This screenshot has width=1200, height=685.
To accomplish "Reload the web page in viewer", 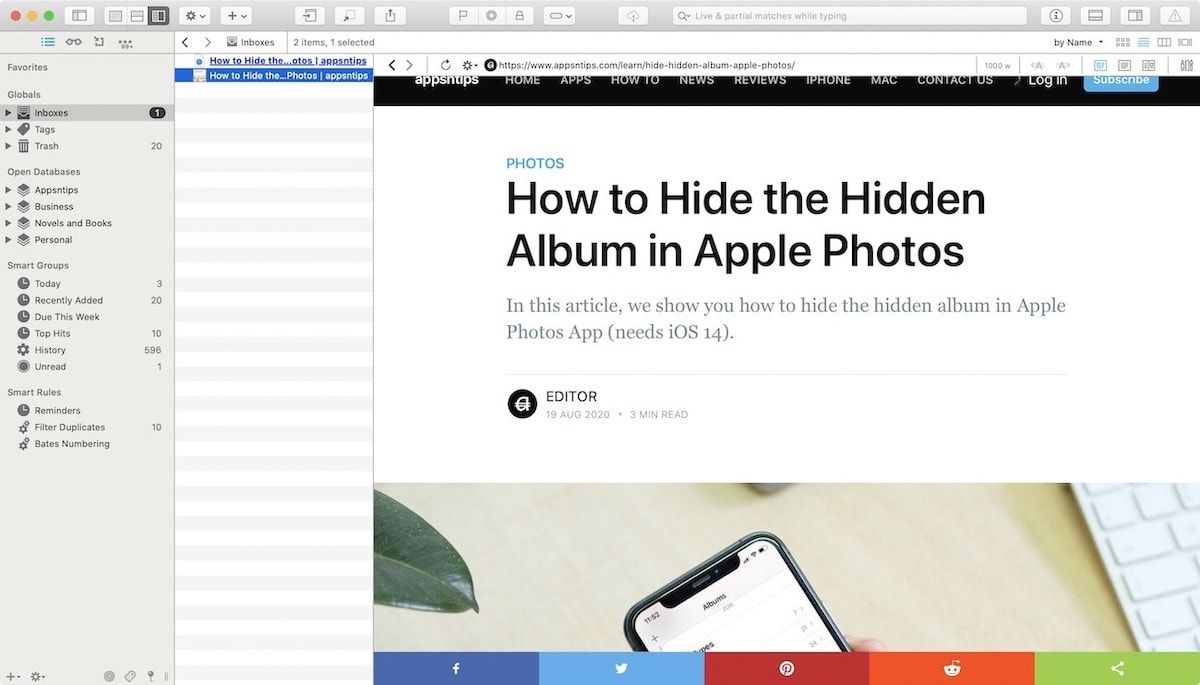I will 445,65.
